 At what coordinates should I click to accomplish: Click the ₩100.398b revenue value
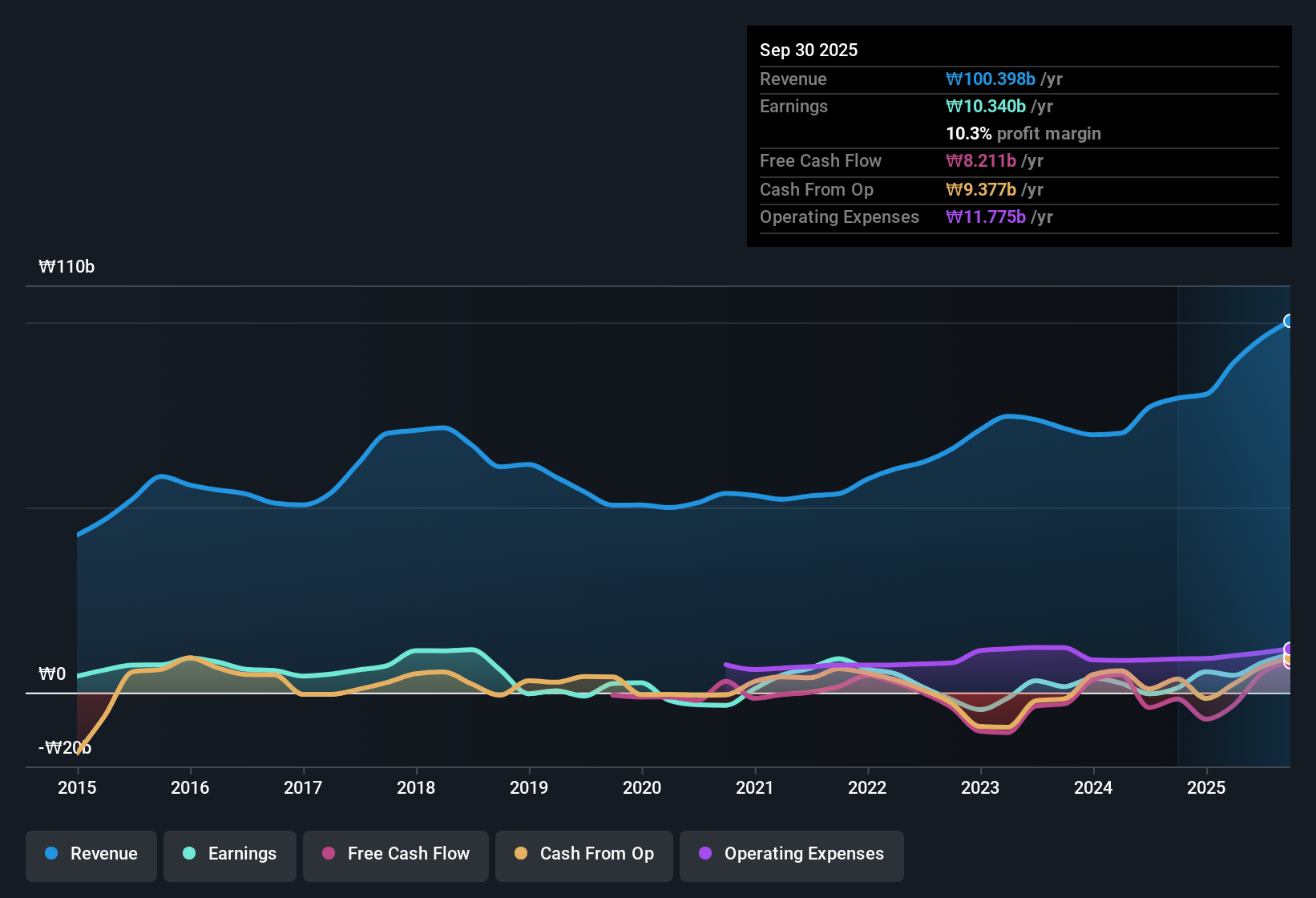[x=991, y=79]
